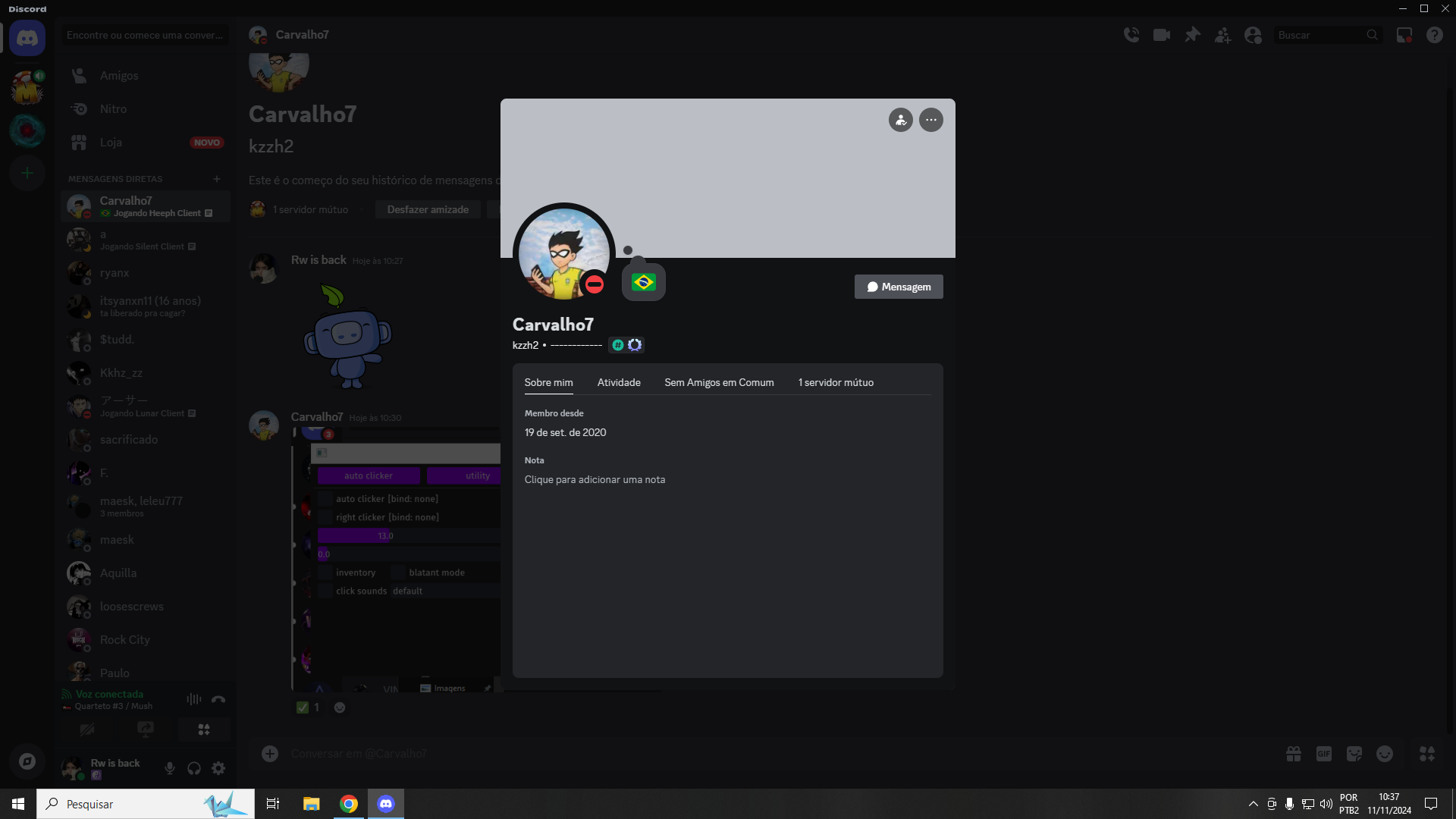Click the add a server plus icon
The image size is (1456, 819).
[x=27, y=173]
